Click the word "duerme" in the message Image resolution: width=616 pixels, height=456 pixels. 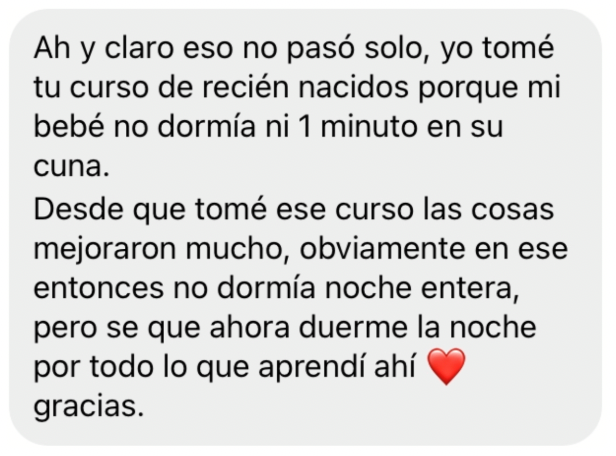click(x=353, y=327)
